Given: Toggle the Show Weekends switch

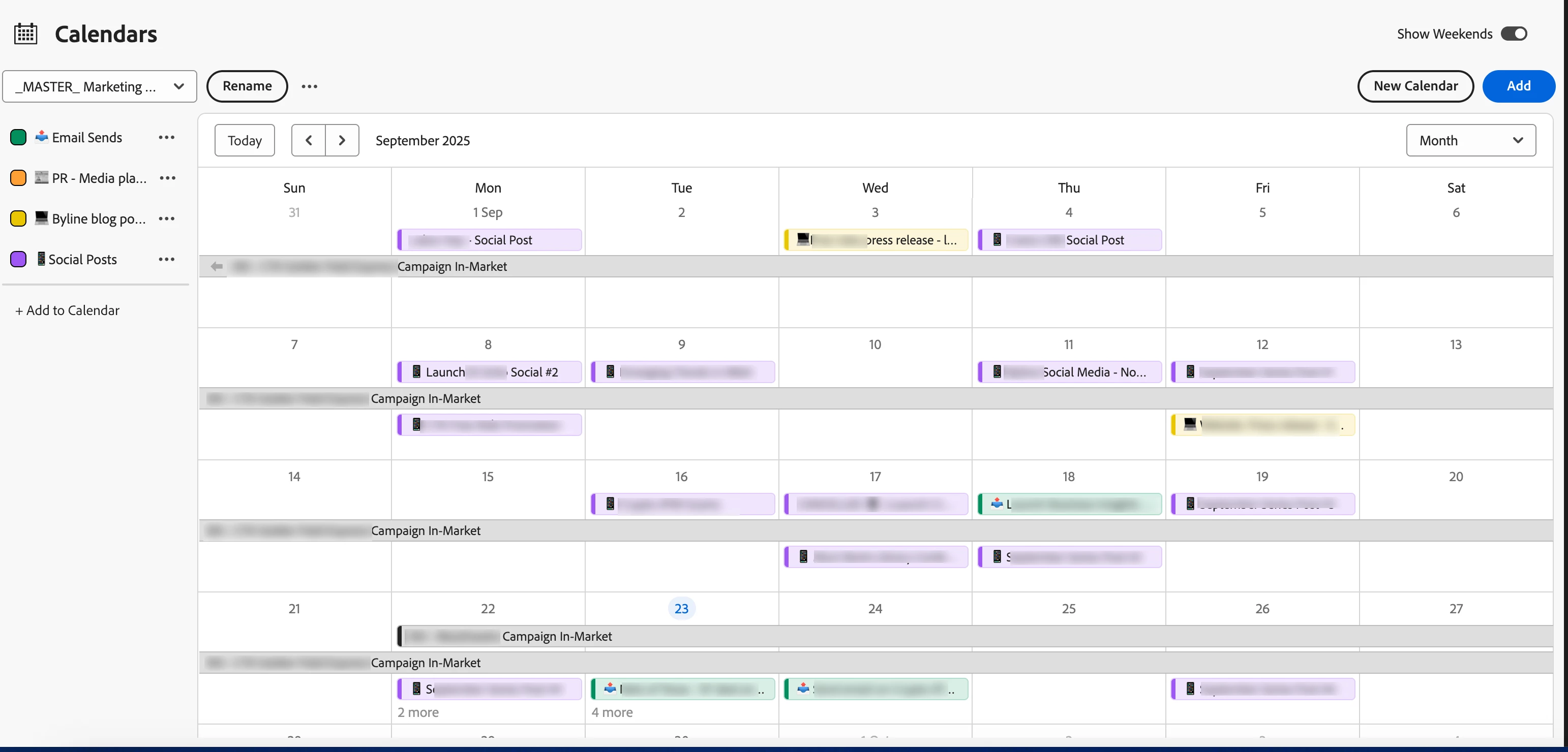Looking at the screenshot, I should pos(1514,34).
